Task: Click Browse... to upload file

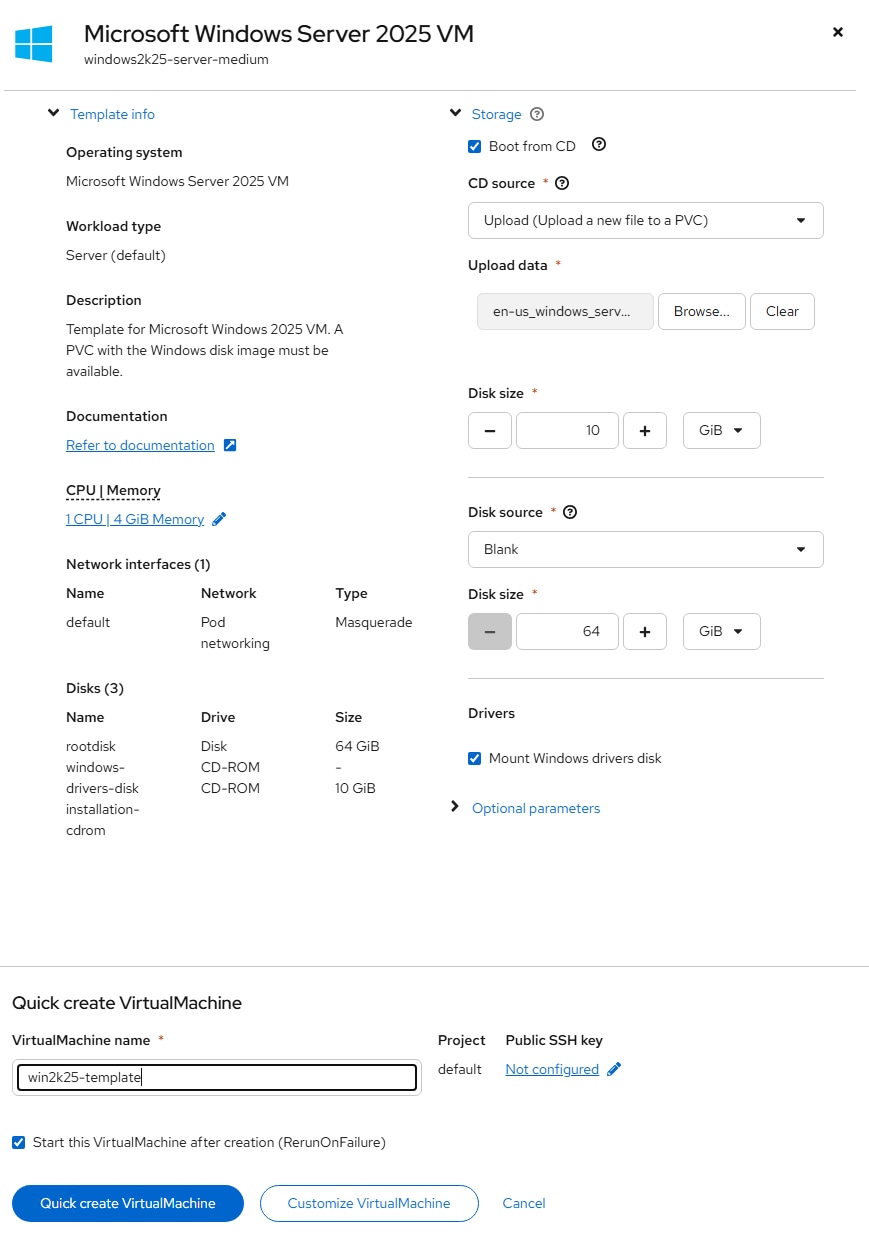Action: [x=702, y=311]
